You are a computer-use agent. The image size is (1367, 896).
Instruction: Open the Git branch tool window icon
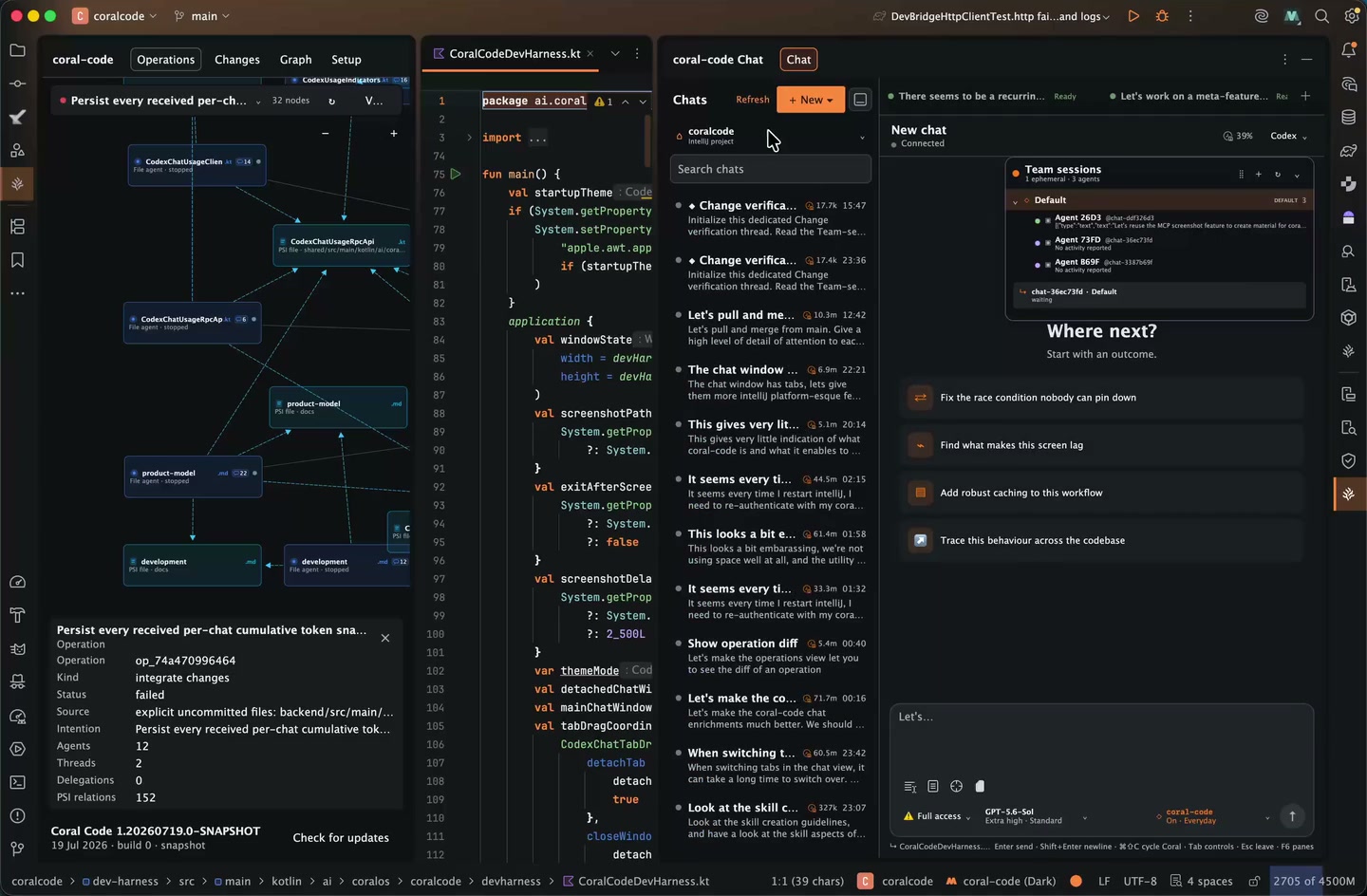click(17, 849)
